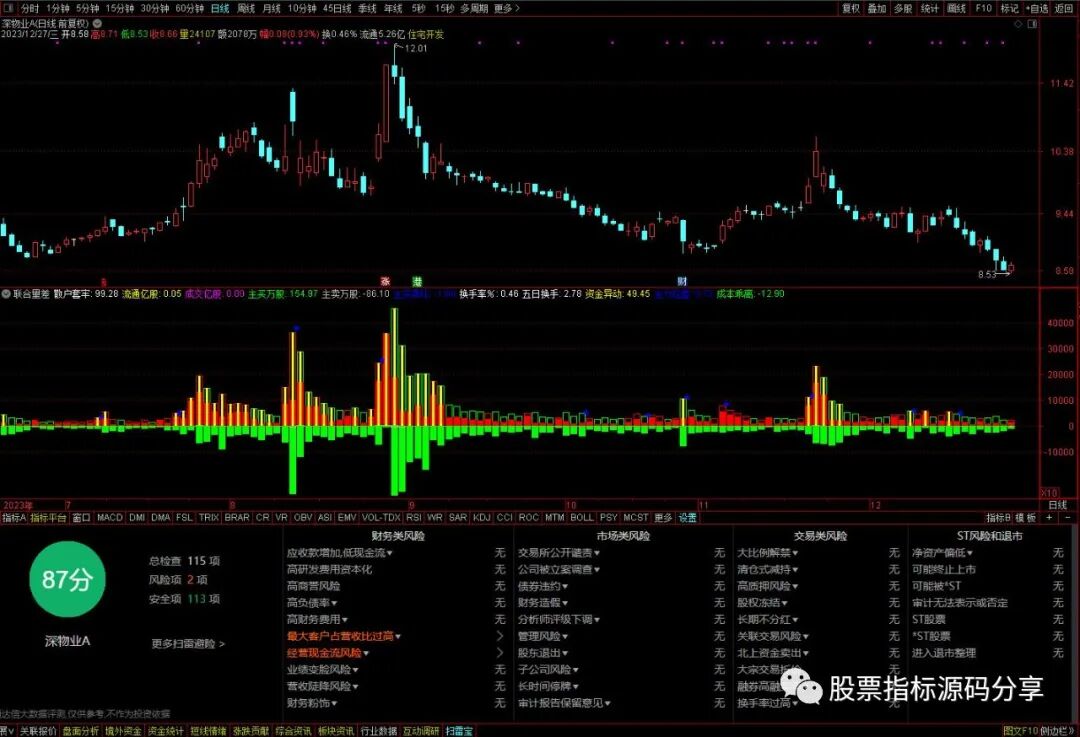The image size is (1080, 737).
Task: Toggle the 侧边栏 sidebar button
Action: [x=1057, y=731]
